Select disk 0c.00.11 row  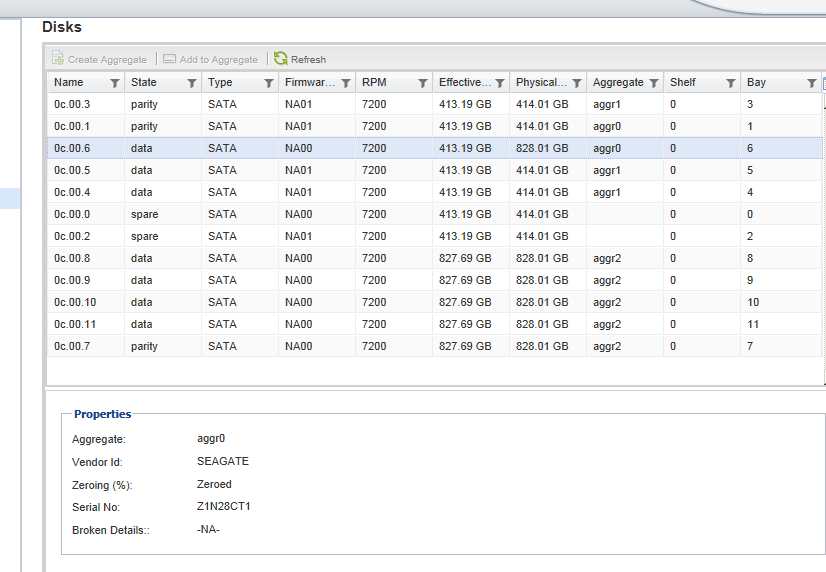click(435, 324)
